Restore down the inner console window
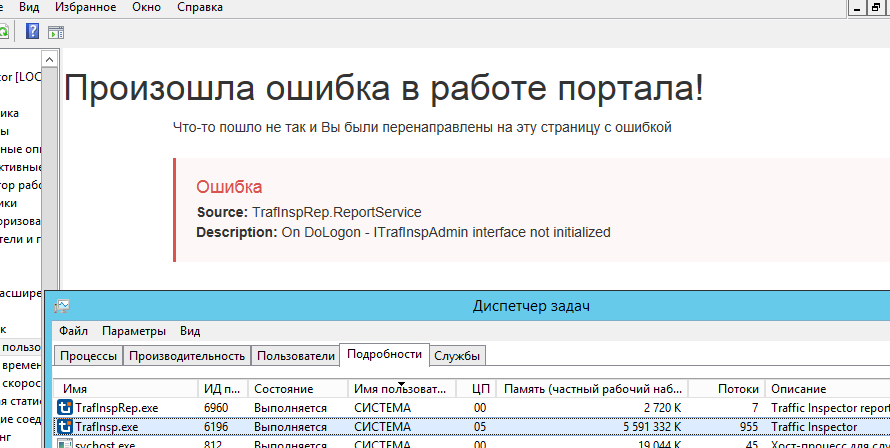Image resolution: width=890 pixels, height=448 pixels. click(x=876, y=7)
